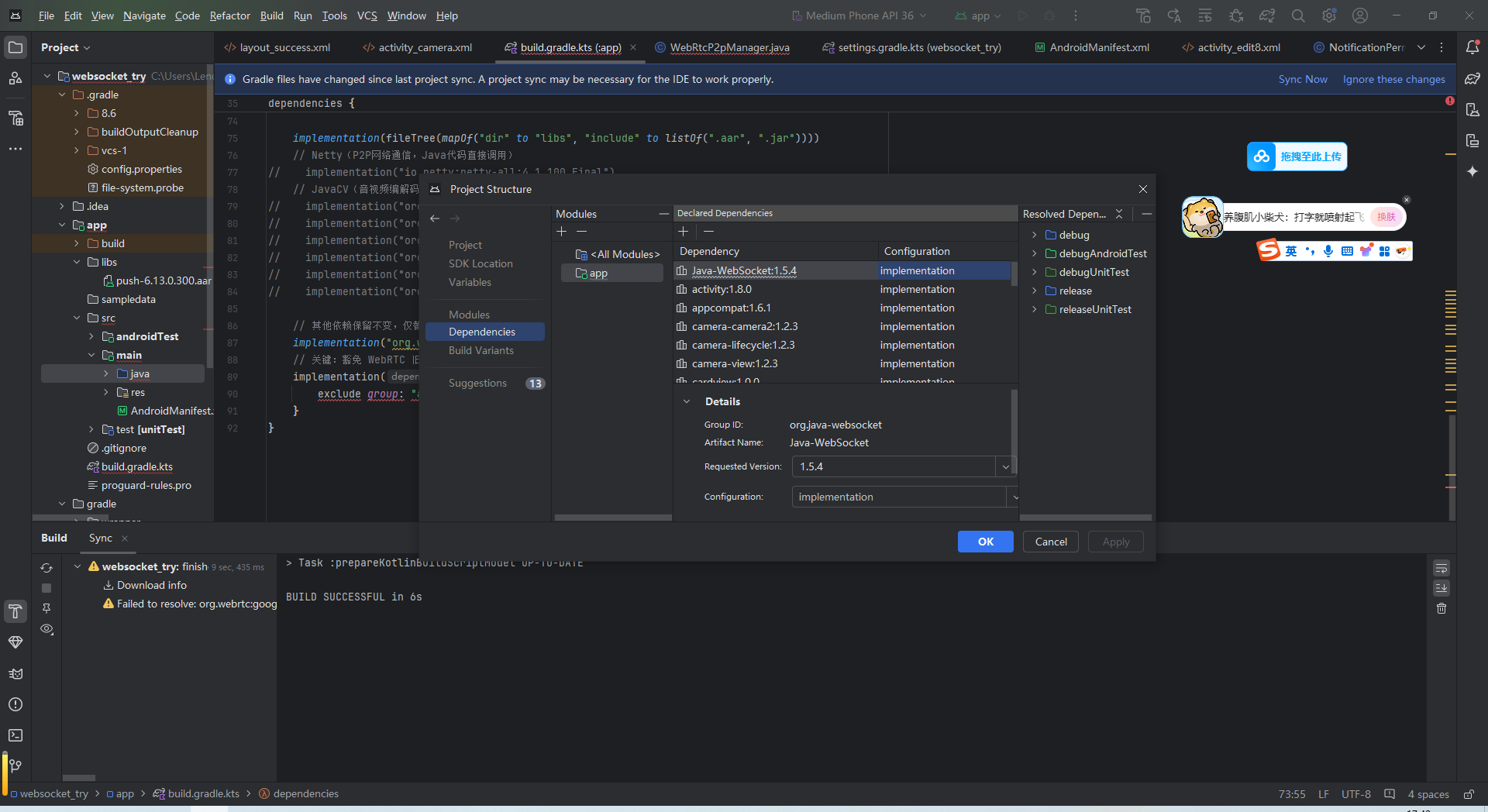This screenshot has width=1488, height=812.
Task: Open the app run configuration dropdown
Action: [978, 15]
